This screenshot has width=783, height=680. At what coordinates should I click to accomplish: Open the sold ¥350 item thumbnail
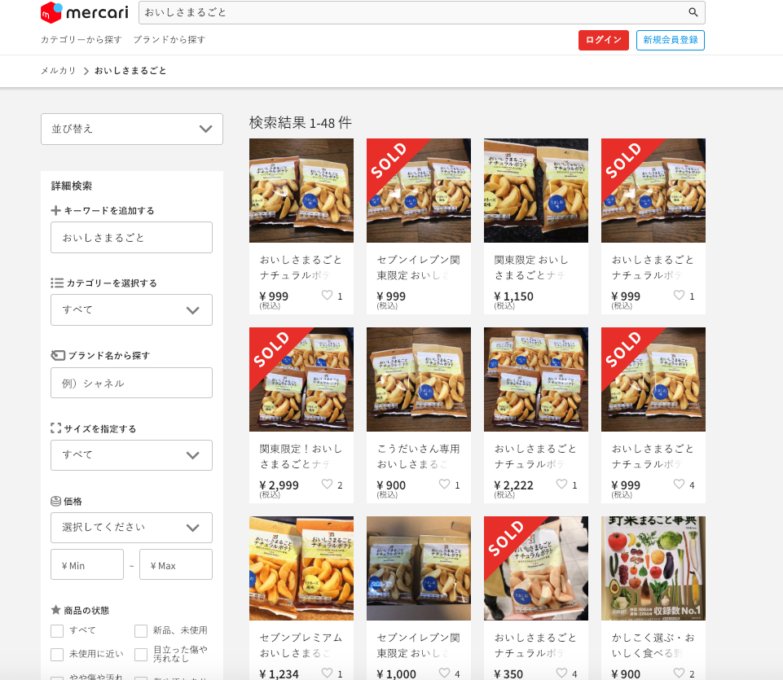tap(536, 568)
